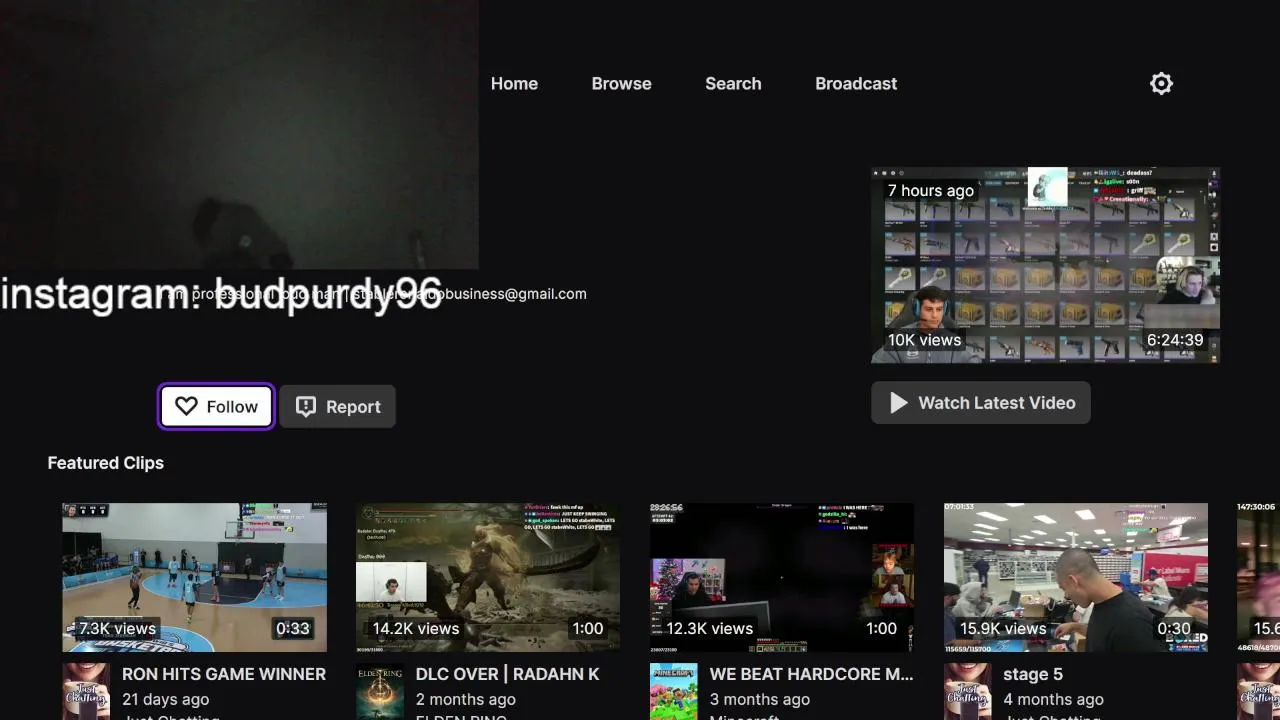
Task: Click the DLC OVER | RADAHN K title
Action: [508, 674]
